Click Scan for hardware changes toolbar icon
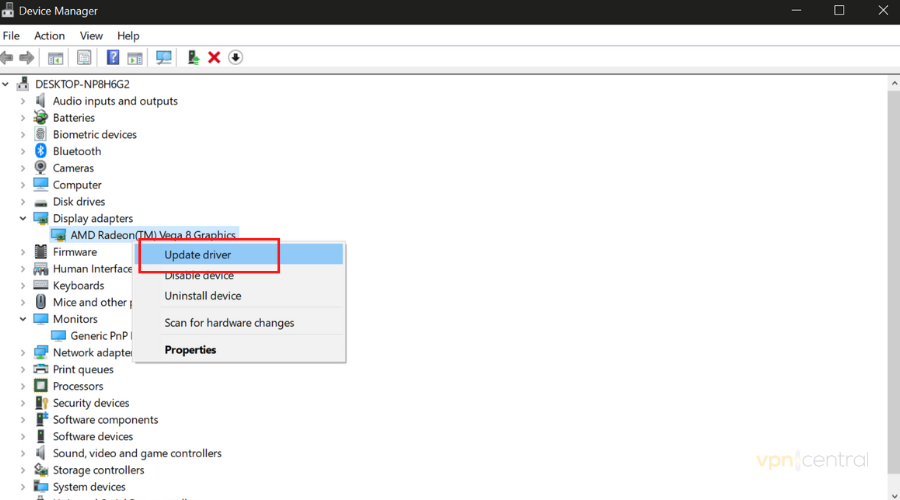 point(163,58)
